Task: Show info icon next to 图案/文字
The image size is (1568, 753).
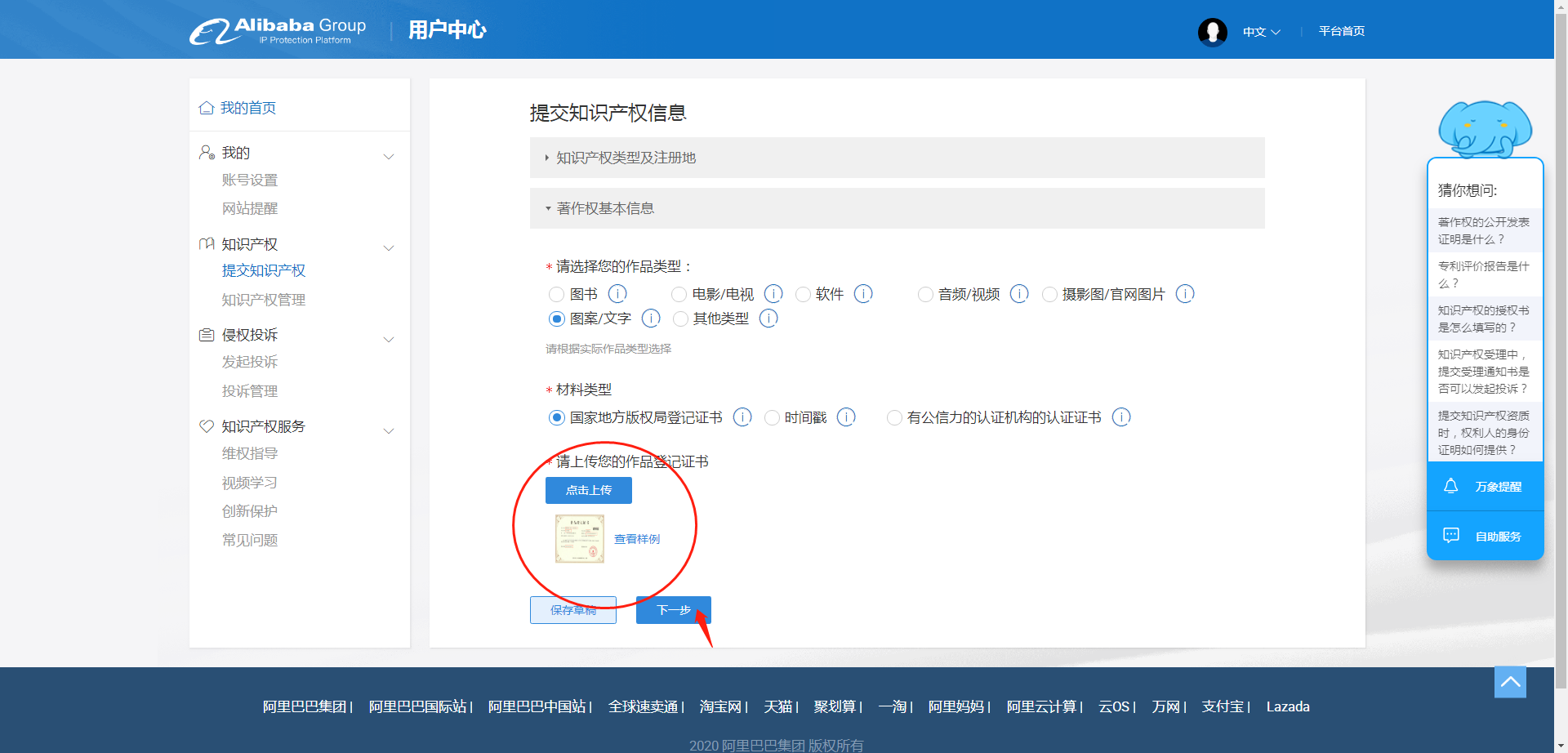Action: 651,318
